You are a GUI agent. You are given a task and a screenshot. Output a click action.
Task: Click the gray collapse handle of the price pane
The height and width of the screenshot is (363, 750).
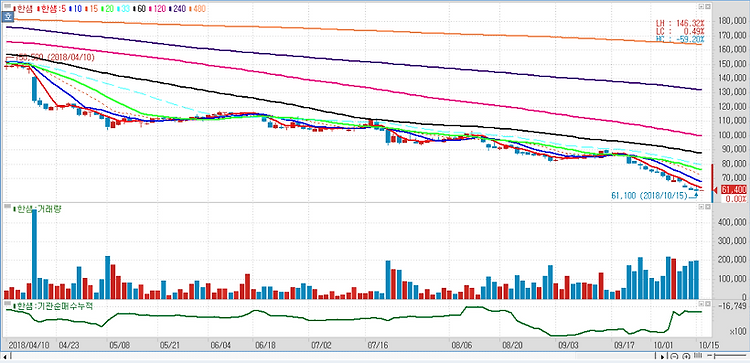pos(7,6)
